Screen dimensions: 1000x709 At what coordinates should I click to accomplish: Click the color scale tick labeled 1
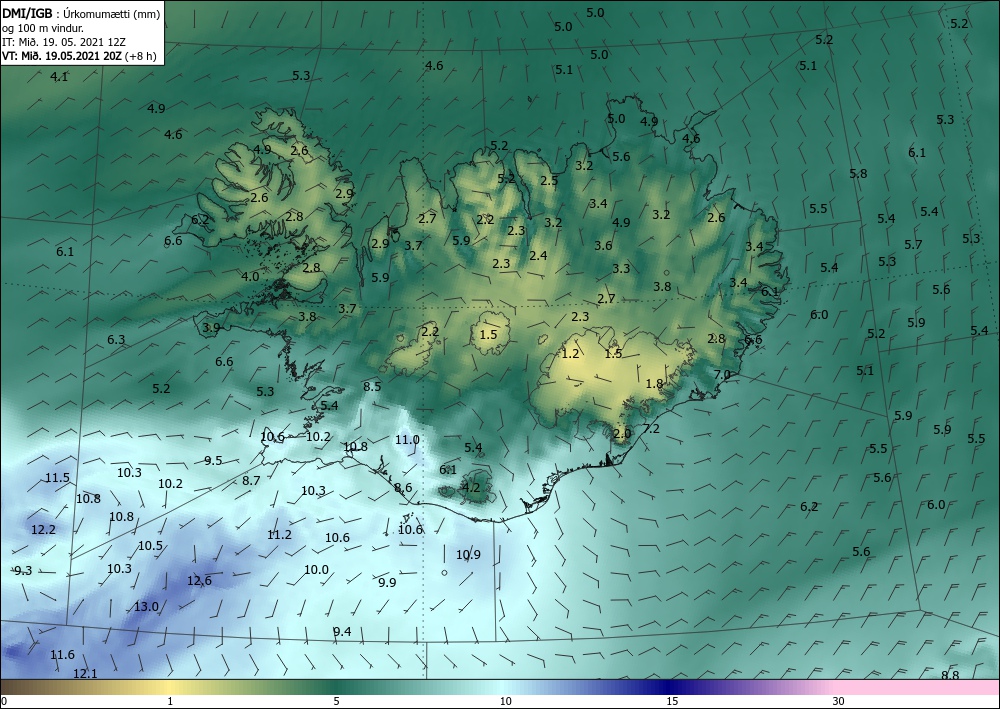coord(170,701)
